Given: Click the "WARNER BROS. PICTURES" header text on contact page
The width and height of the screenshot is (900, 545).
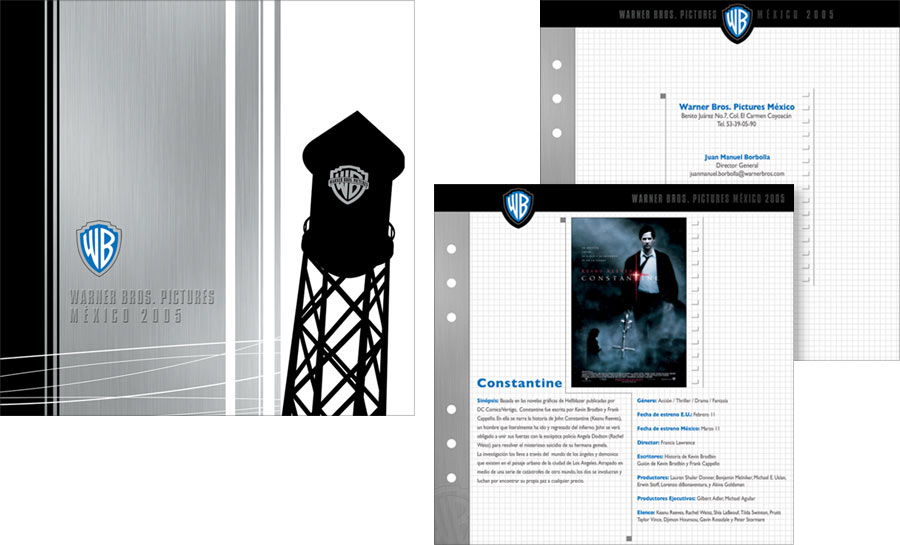Looking at the screenshot, I should pos(668,15).
